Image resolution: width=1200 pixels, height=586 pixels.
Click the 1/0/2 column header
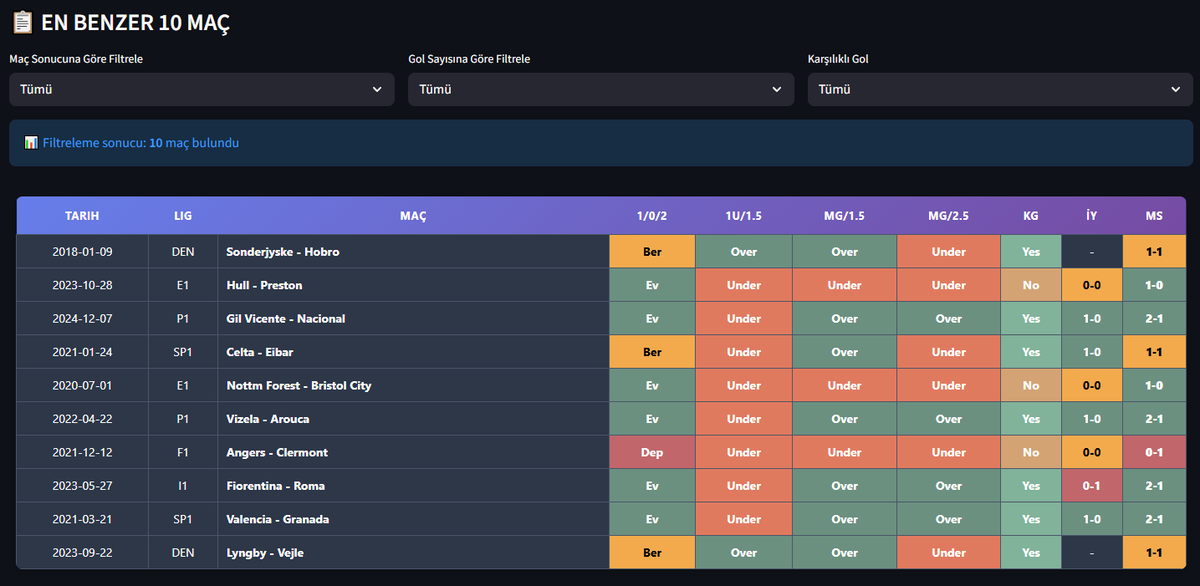pos(652,215)
